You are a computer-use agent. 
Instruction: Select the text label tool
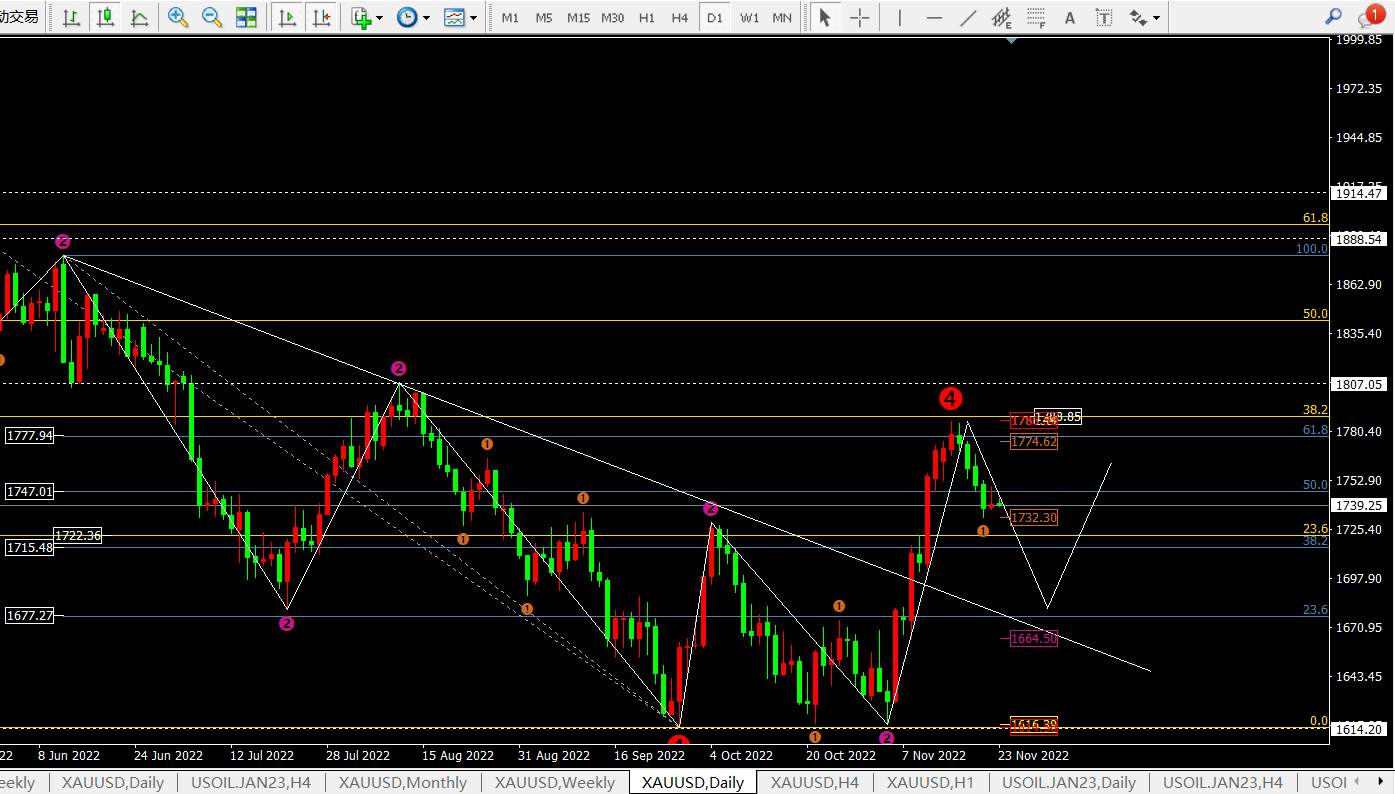pyautogui.click(x=1104, y=17)
